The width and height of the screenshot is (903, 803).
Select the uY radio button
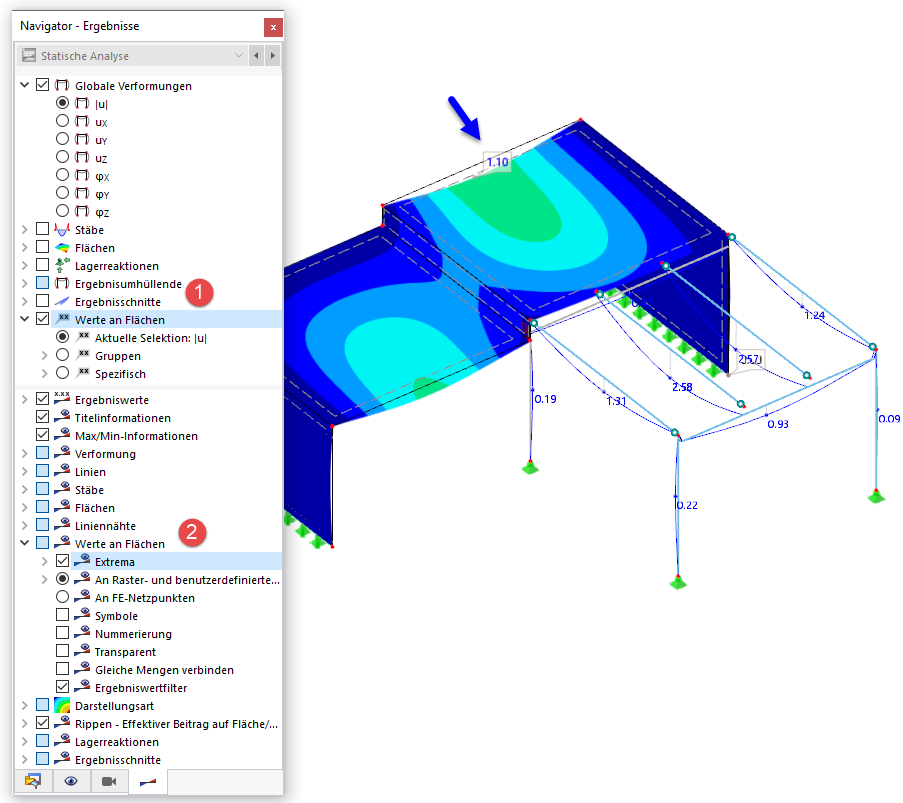62,138
